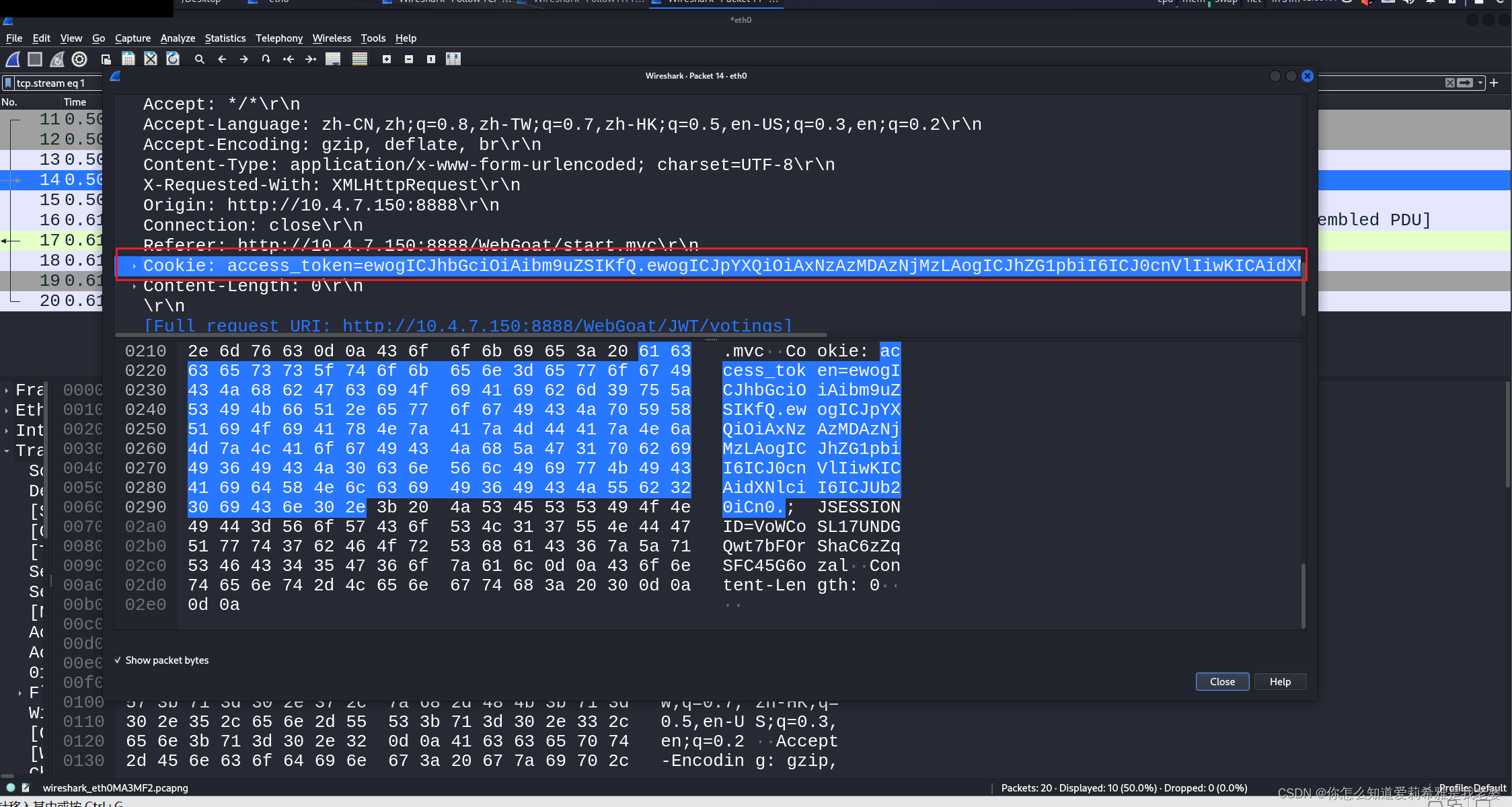The width and height of the screenshot is (1512, 807).
Task: Click horizontal scrollbar under packet details pane
Action: [x=471, y=334]
